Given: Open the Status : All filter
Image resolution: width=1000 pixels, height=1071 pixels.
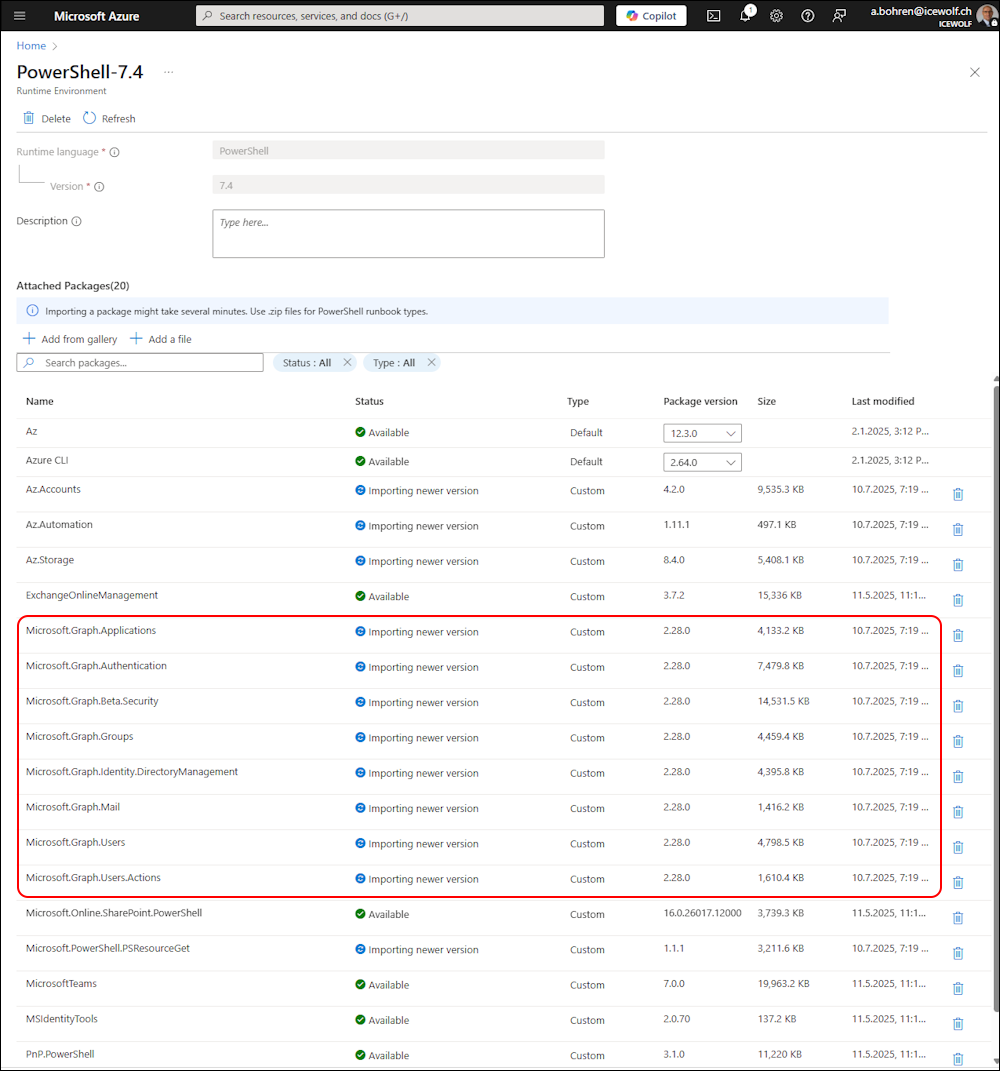Looking at the screenshot, I should point(307,363).
